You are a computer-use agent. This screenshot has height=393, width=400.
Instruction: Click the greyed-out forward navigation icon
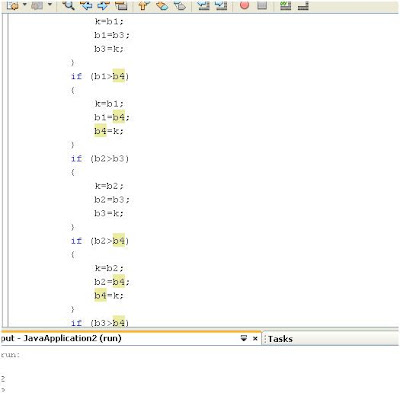click(37, 5)
